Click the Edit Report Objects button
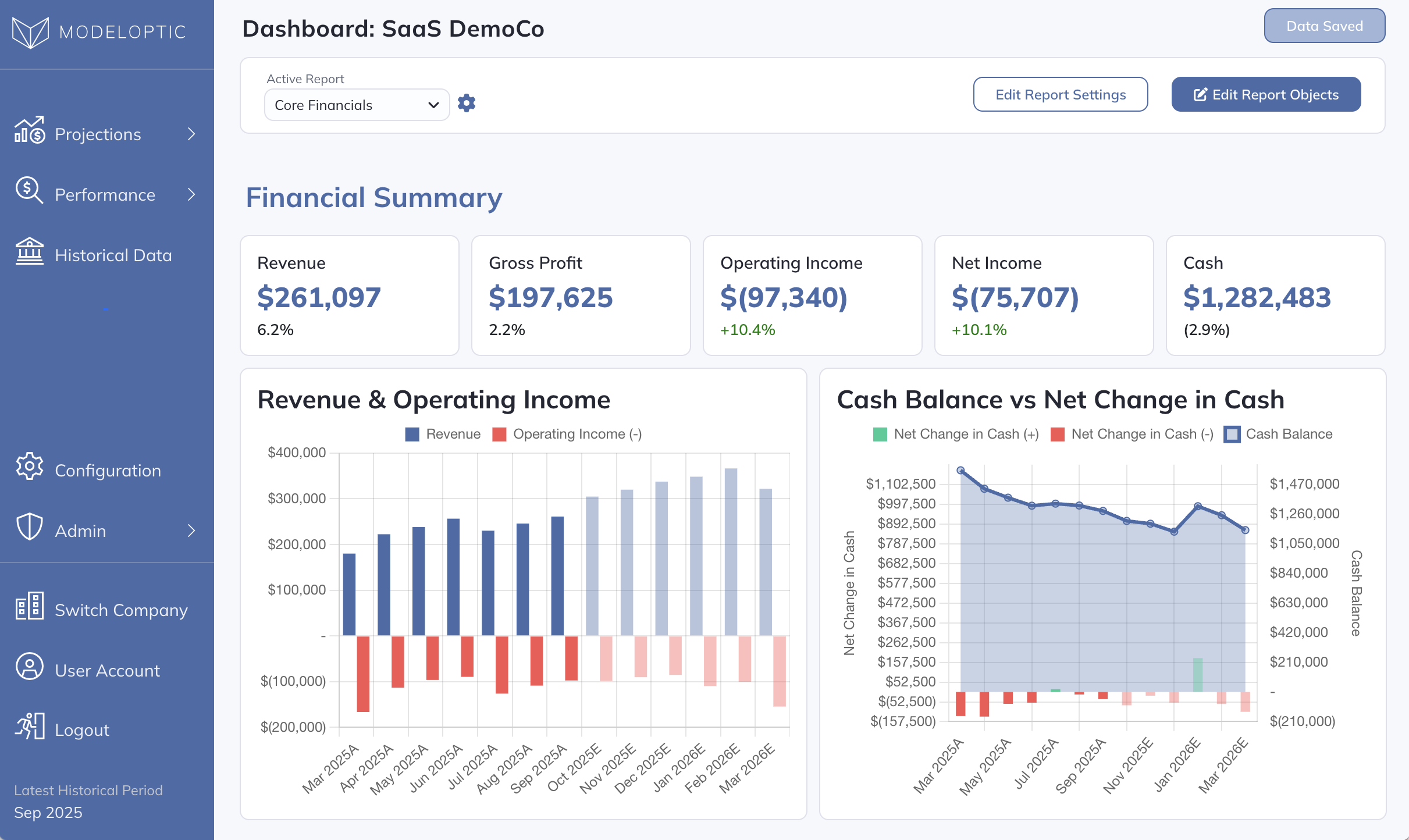The width and height of the screenshot is (1409, 840). tap(1266, 95)
